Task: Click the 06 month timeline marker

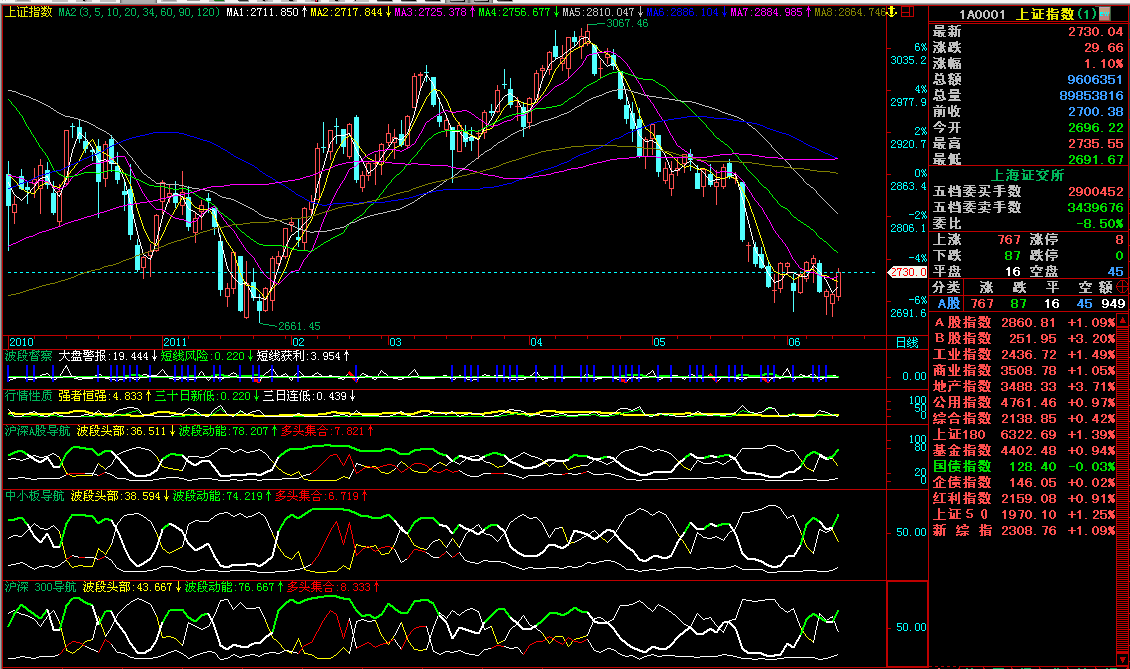Action: coord(793,342)
